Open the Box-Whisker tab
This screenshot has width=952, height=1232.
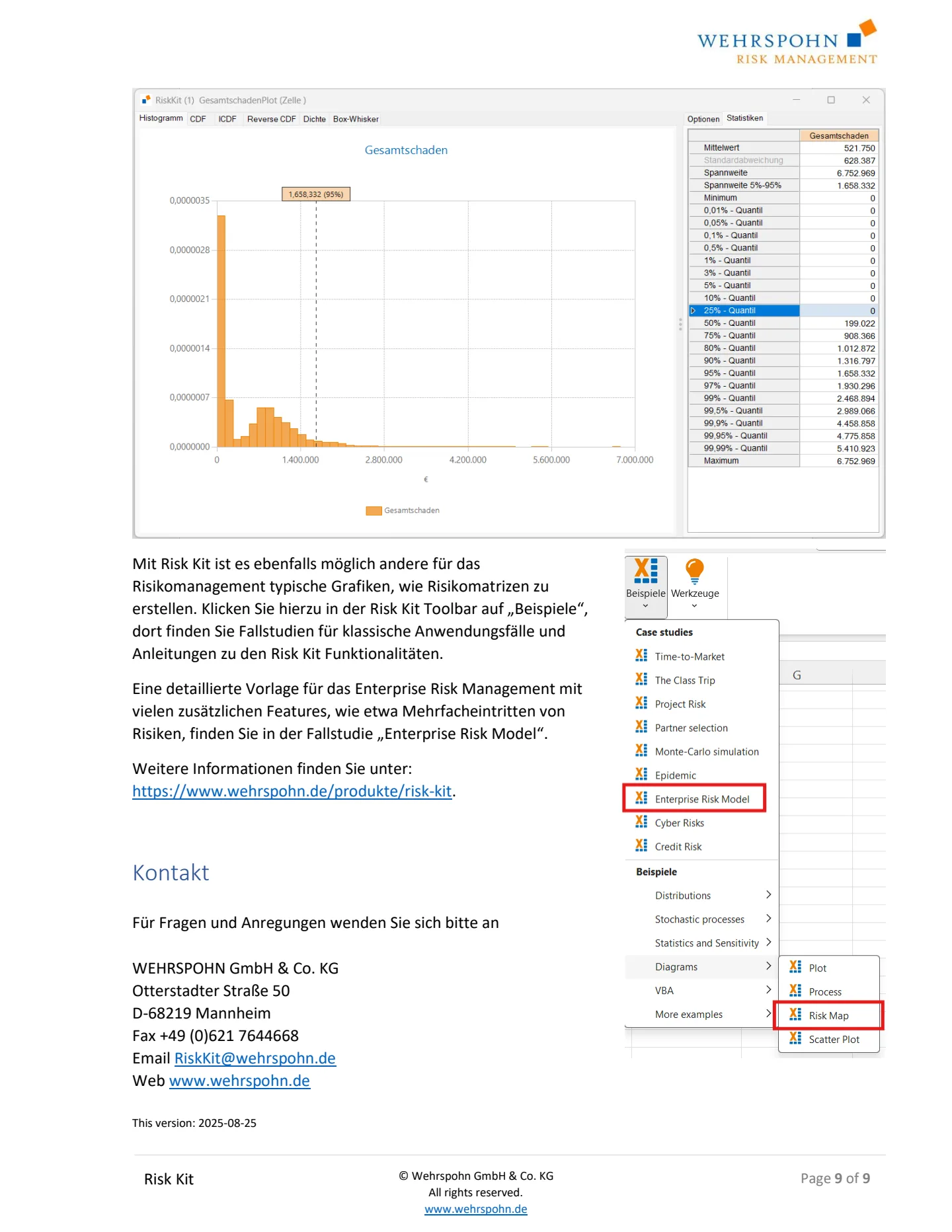pos(356,119)
